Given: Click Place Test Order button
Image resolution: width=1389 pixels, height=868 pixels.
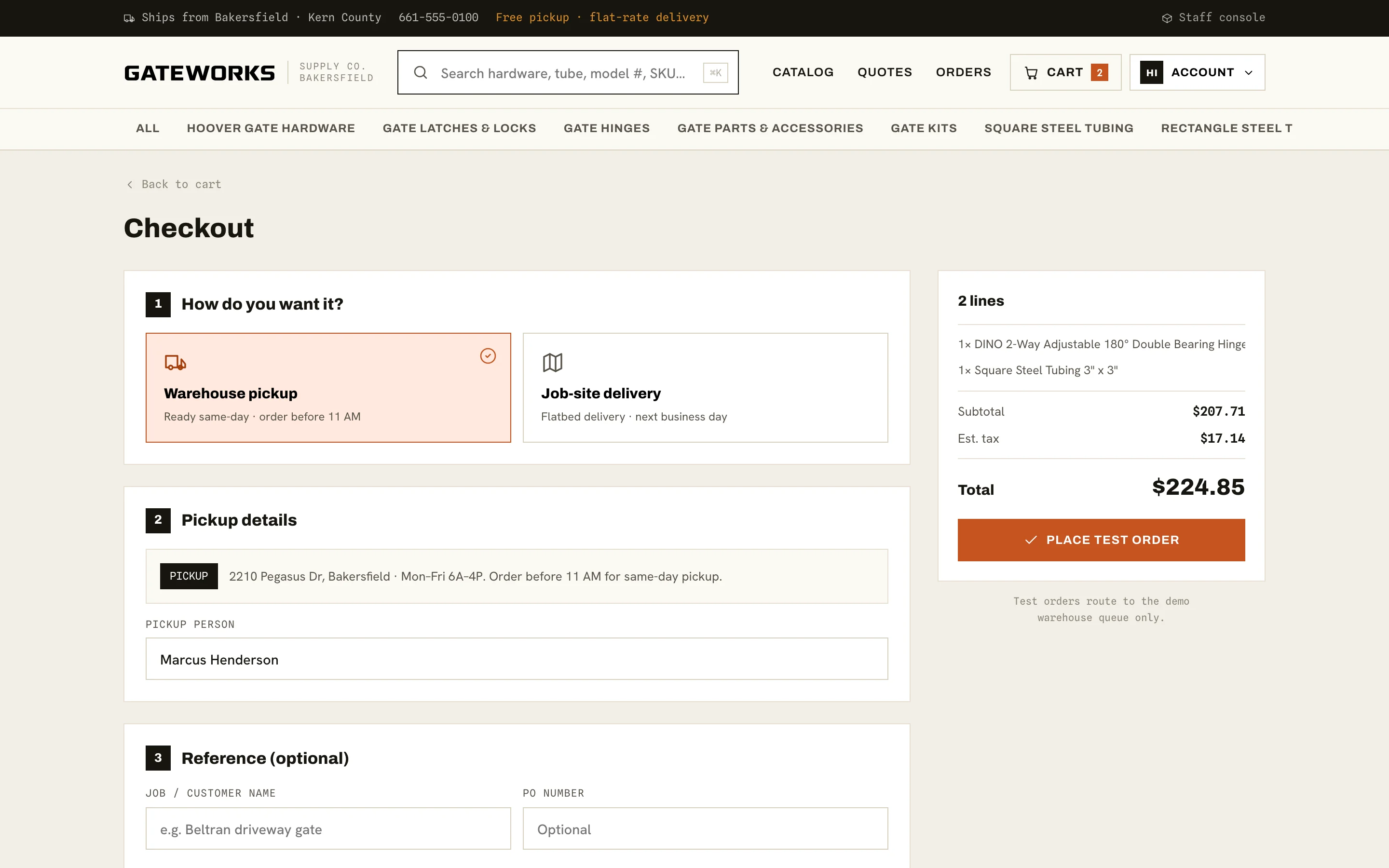Looking at the screenshot, I should [1101, 540].
